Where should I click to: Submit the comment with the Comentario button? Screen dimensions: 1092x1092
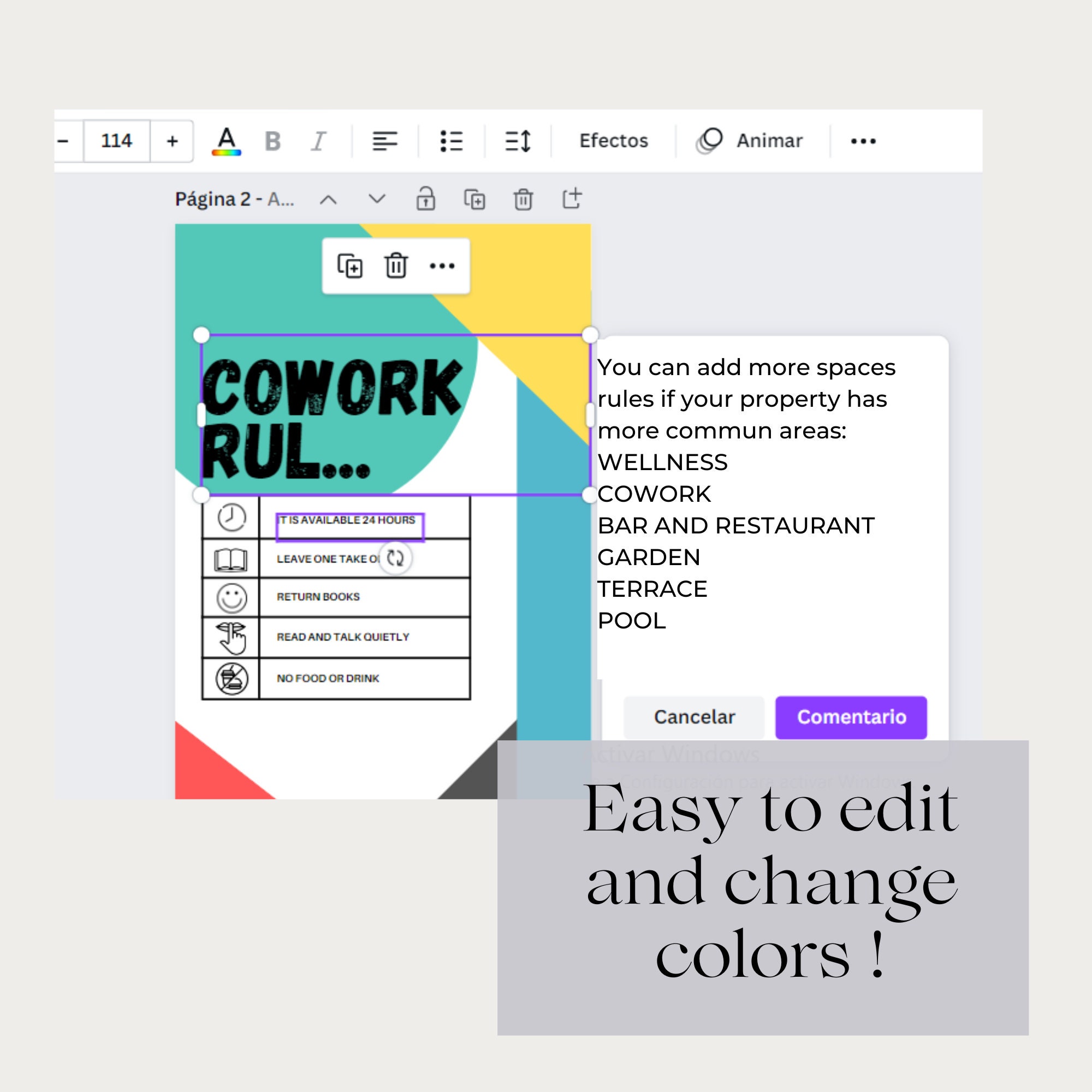(851, 717)
